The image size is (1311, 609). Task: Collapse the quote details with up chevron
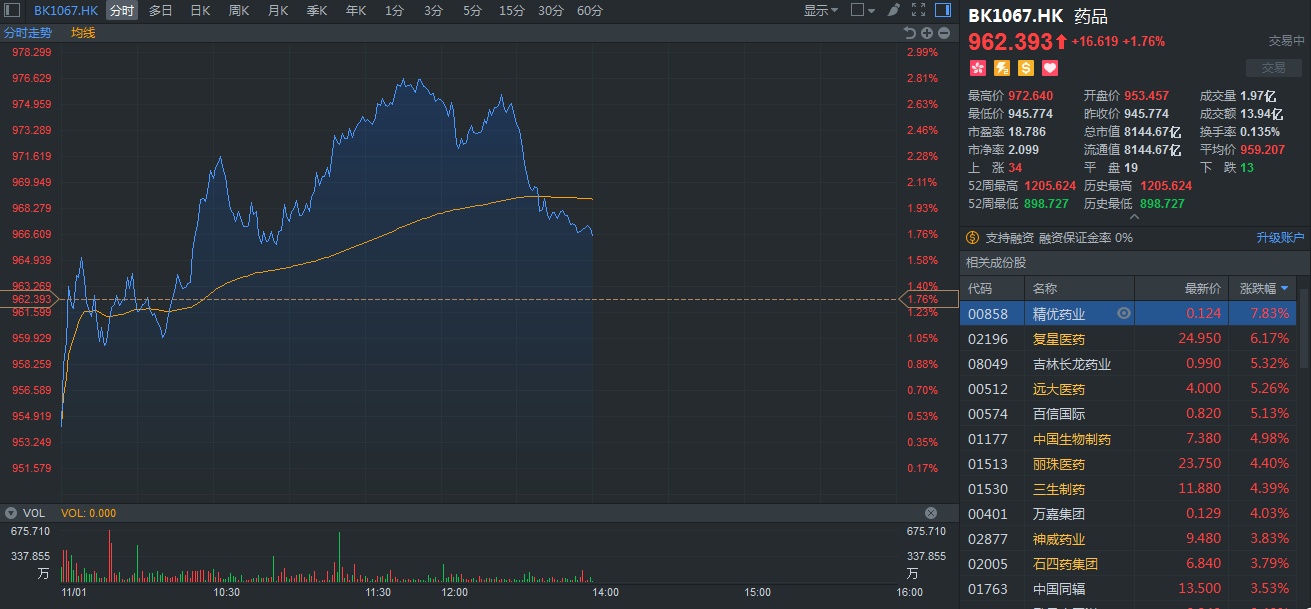1134,217
